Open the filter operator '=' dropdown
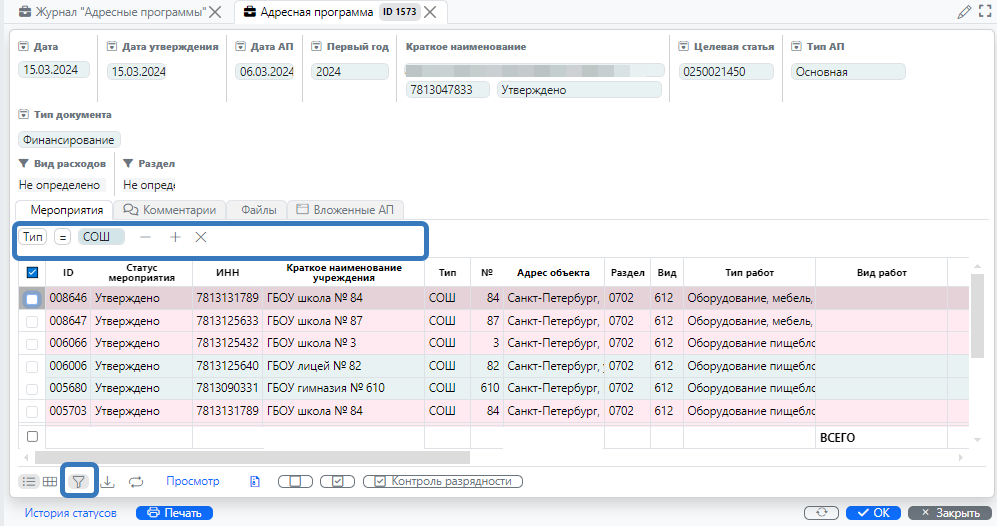 coord(62,237)
